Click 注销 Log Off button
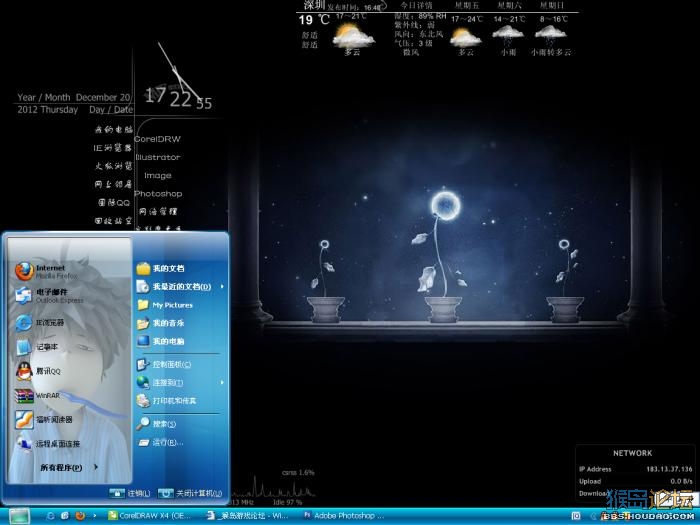 (x=129, y=493)
